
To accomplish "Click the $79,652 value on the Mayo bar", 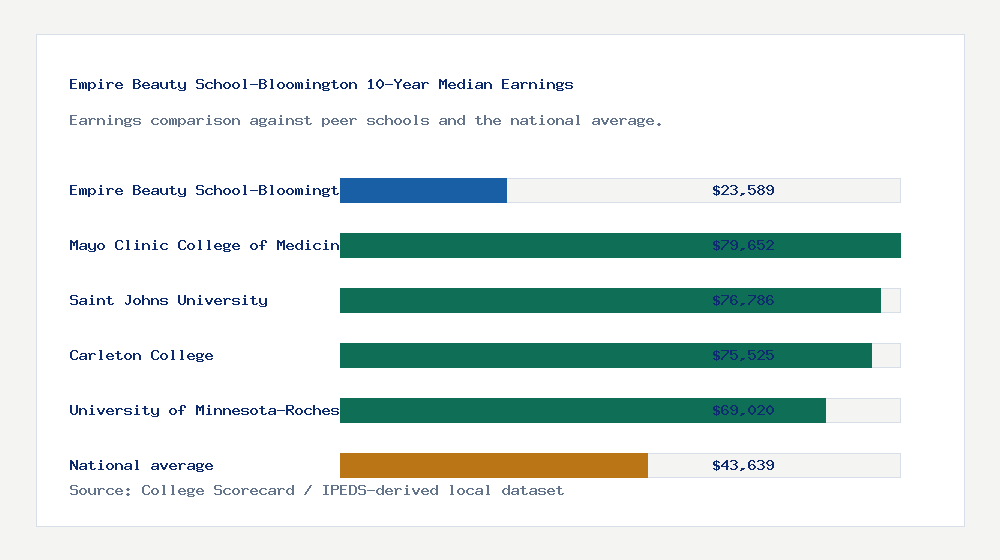I will (x=743, y=246).
